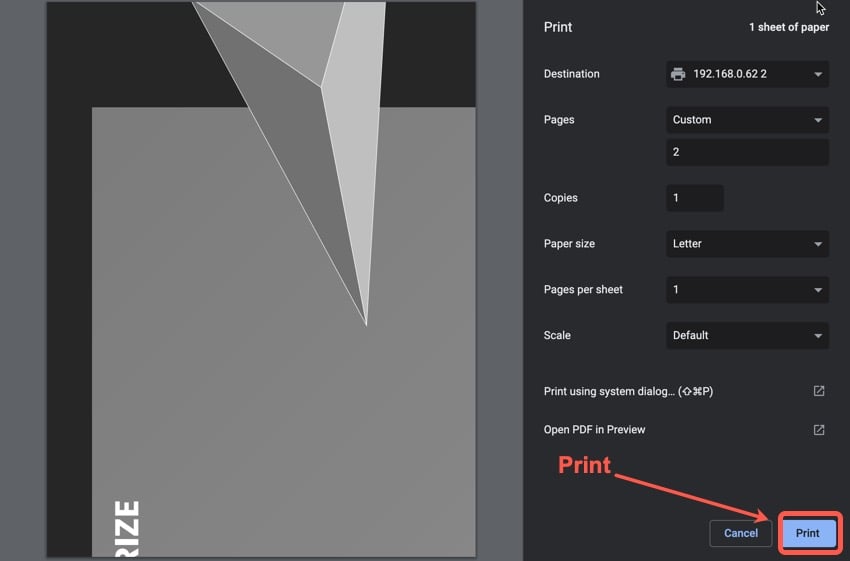Click the custom page range field
Screen dimensions: 850x561
[x=747, y=153]
